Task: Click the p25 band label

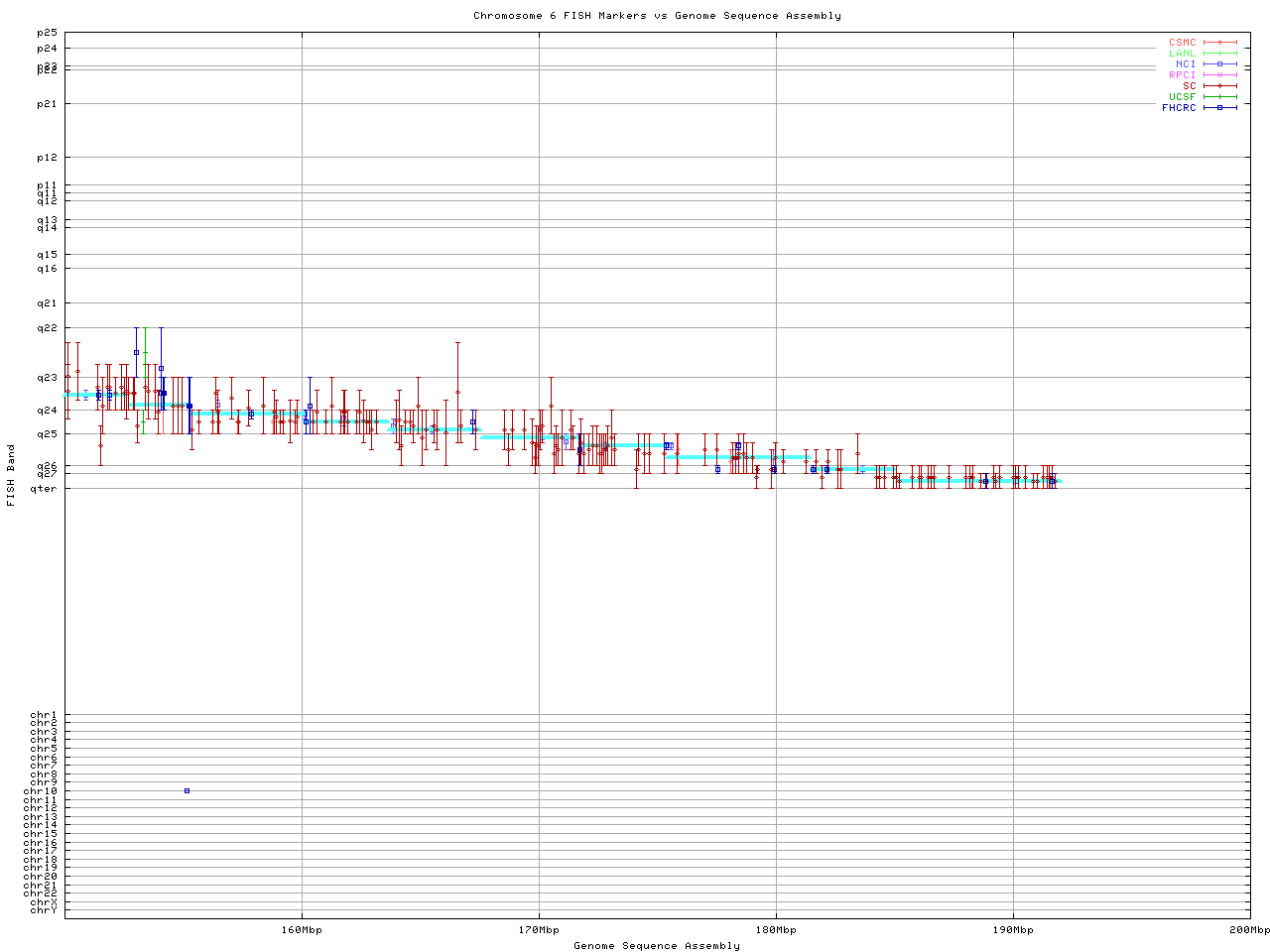Action: coord(48,34)
